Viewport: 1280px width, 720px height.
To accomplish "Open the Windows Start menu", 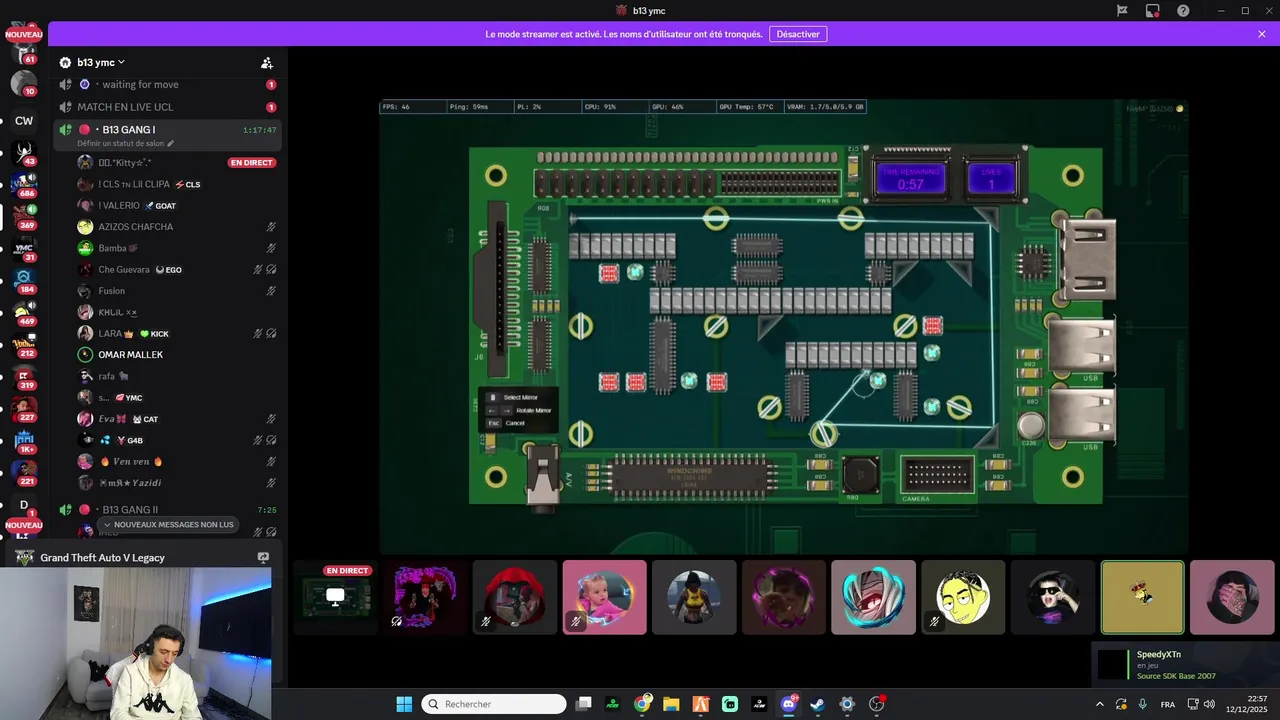I will coord(404,704).
